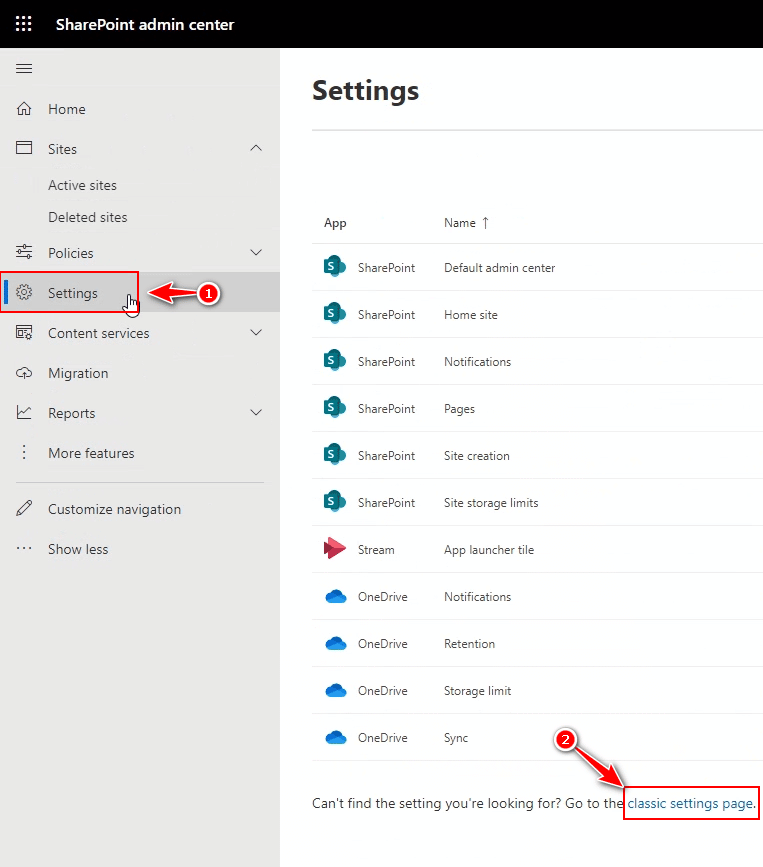
Task: Click SharePoint icon in Site storage limits row
Action: [335, 502]
